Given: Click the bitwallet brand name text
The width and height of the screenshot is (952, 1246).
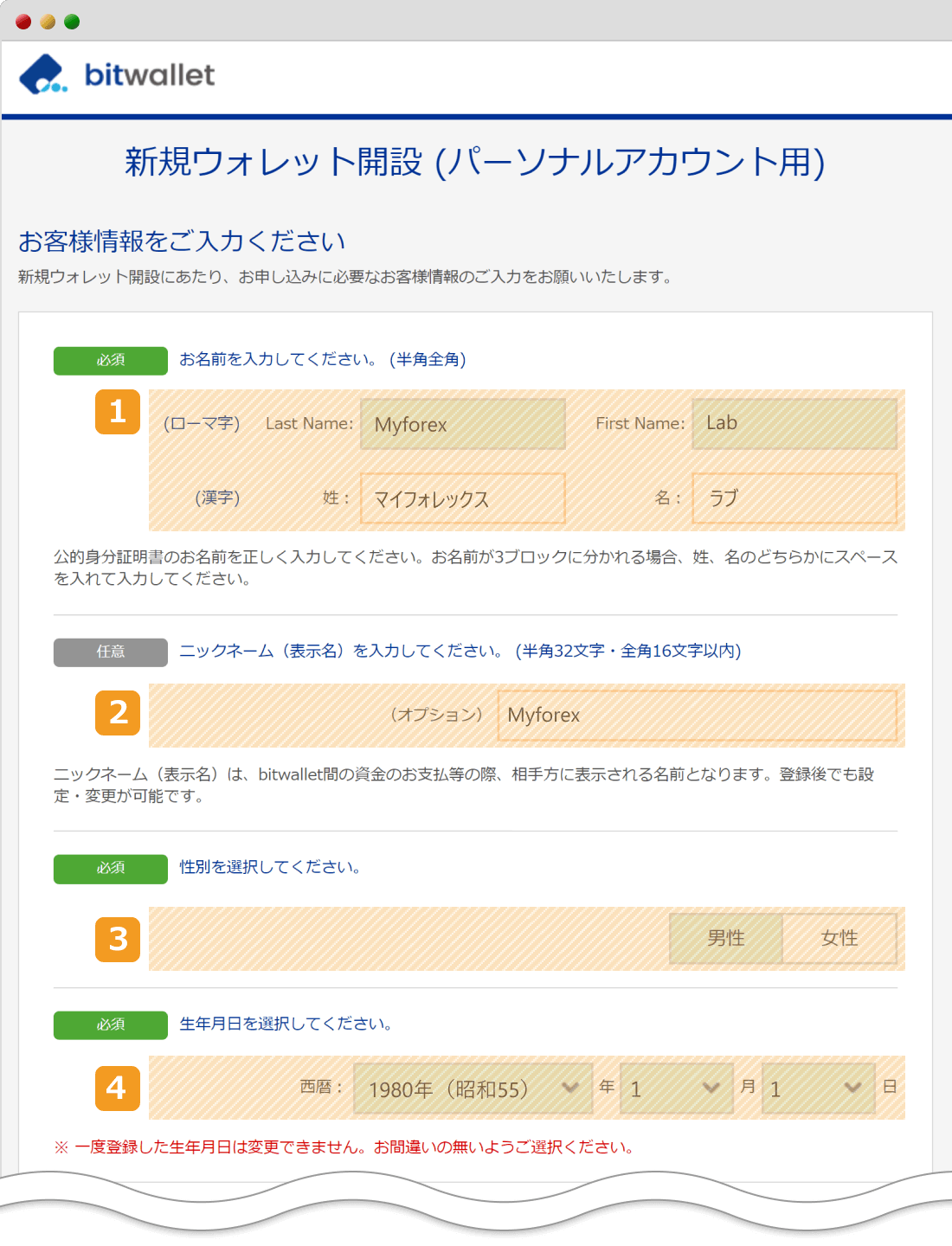Looking at the screenshot, I should pyautogui.click(x=150, y=75).
